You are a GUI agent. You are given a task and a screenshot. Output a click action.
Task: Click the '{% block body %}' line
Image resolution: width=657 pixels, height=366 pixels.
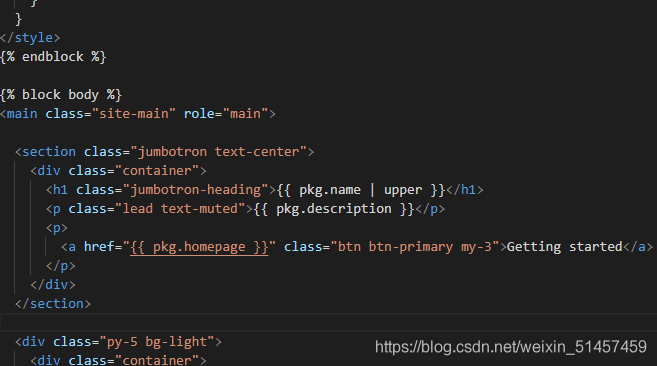point(61,95)
